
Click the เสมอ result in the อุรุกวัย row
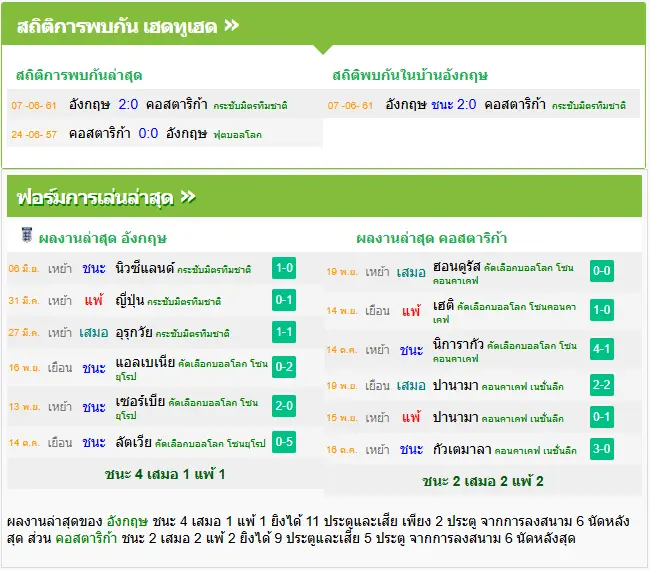point(94,332)
